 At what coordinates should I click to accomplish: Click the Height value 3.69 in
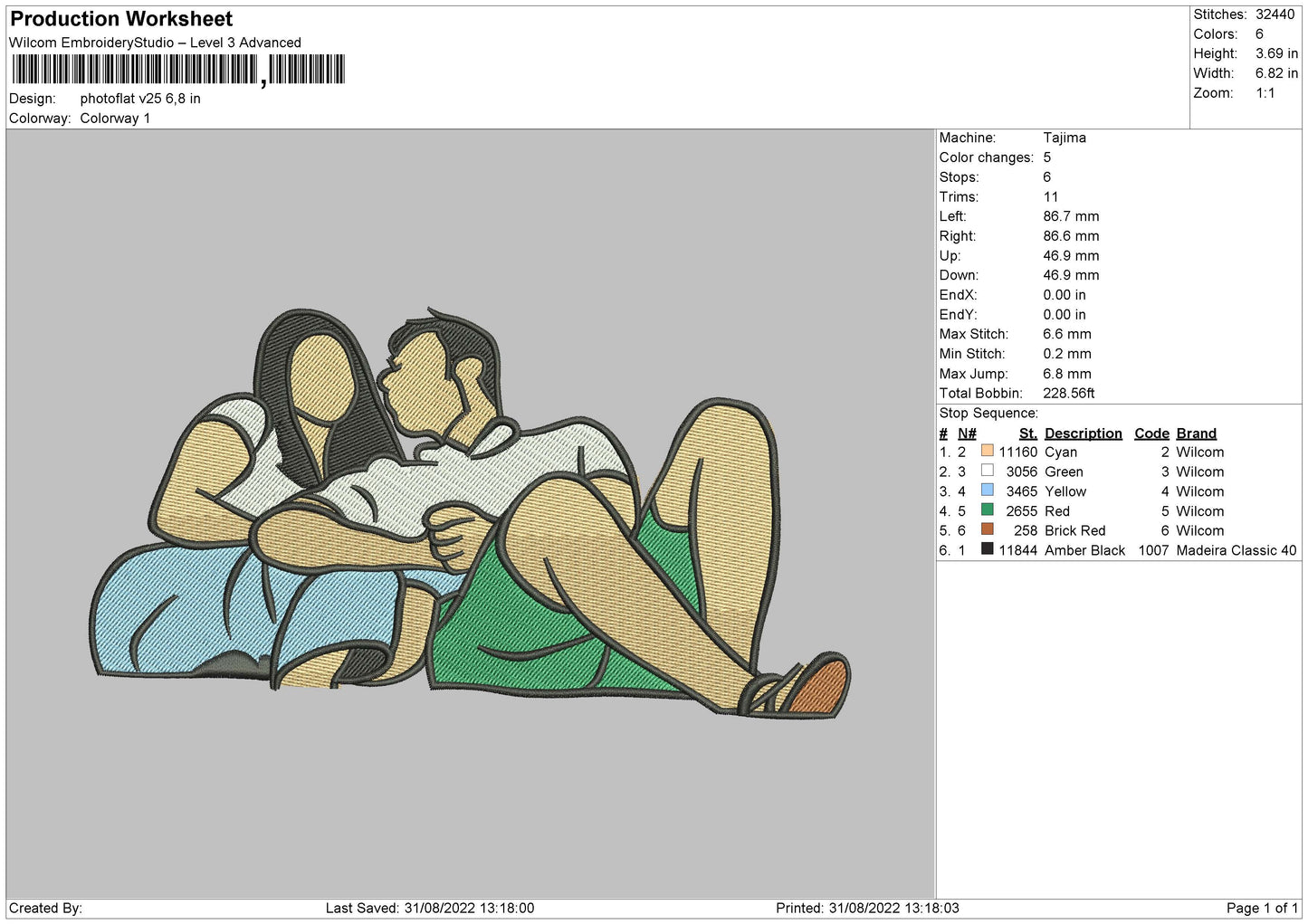coord(1276,53)
